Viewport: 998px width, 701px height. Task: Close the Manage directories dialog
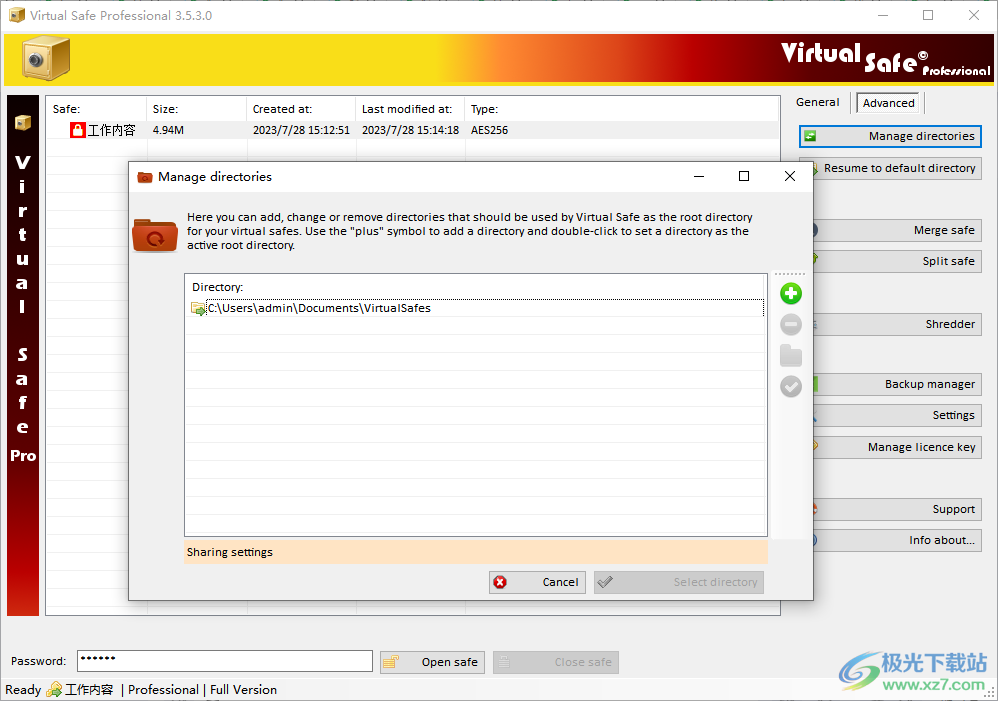pyautogui.click(x=790, y=176)
